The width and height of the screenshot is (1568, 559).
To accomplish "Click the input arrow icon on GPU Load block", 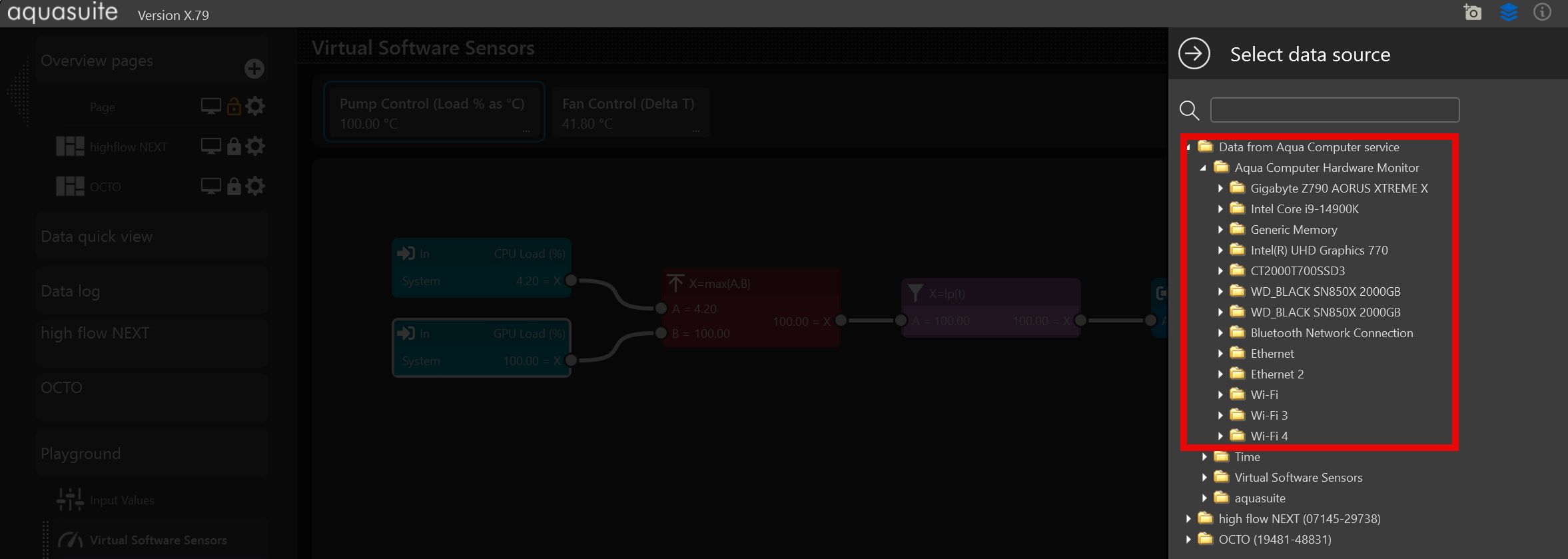I will [x=406, y=333].
